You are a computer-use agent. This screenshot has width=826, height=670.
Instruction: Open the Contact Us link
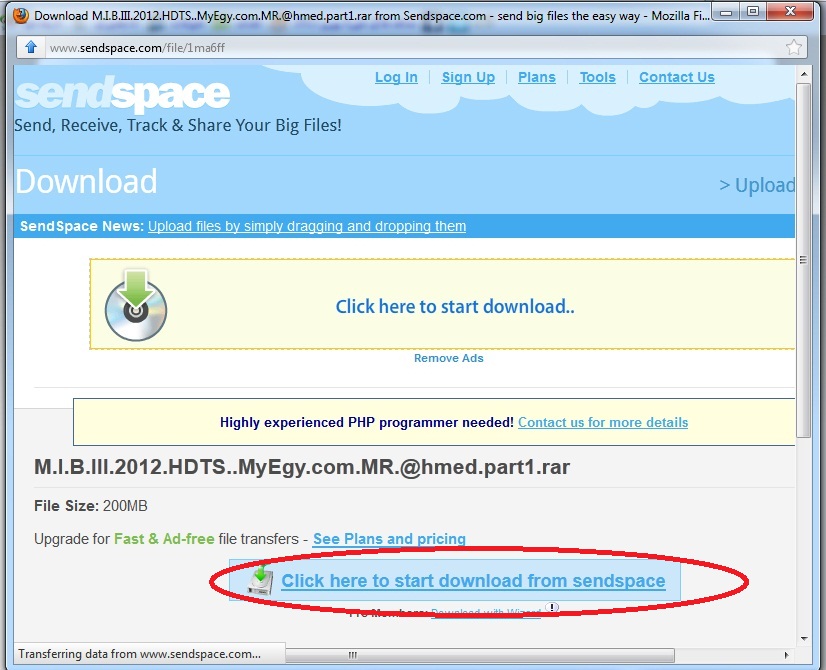click(676, 77)
